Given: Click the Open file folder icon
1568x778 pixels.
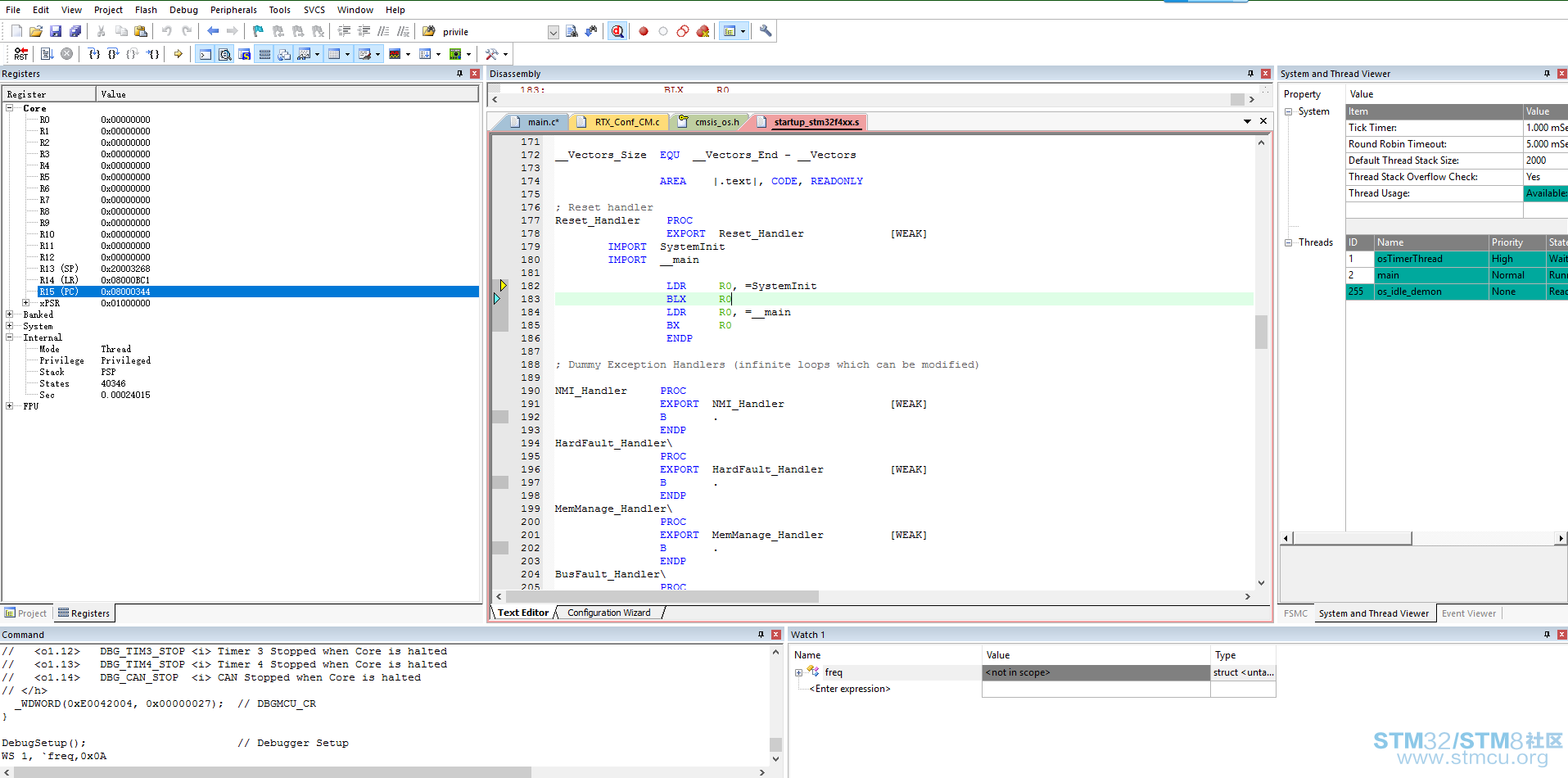Looking at the screenshot, I should pyautogui.click(x=36, y=31).
